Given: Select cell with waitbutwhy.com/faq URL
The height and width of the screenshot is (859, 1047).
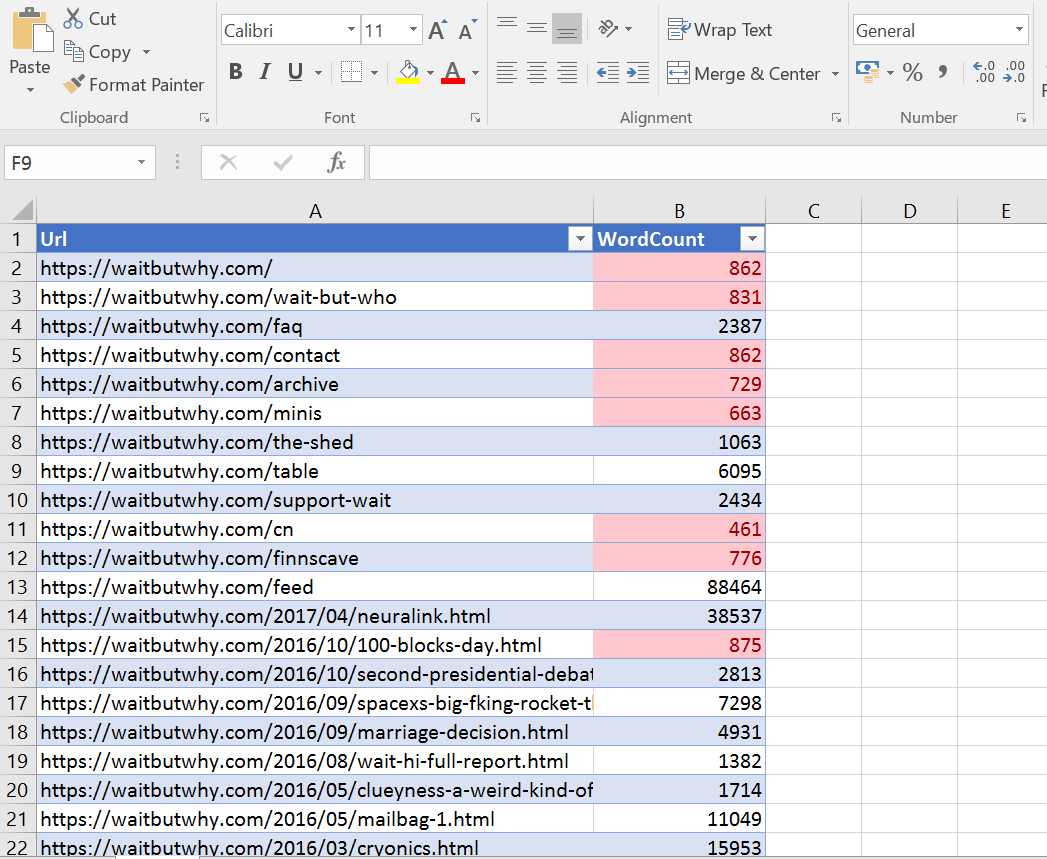Looking at the screenshot, I should coord(315,326).
